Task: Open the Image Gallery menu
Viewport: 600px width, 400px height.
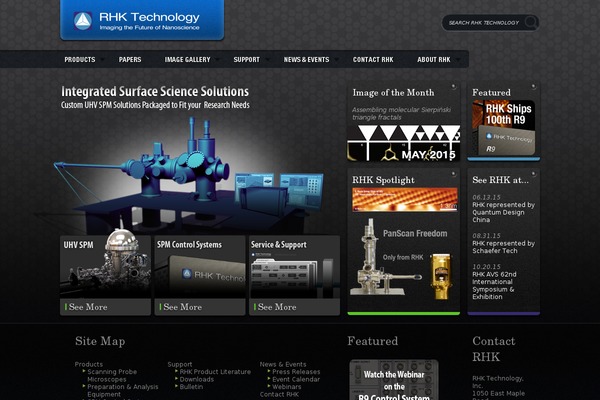Action: 188,60
